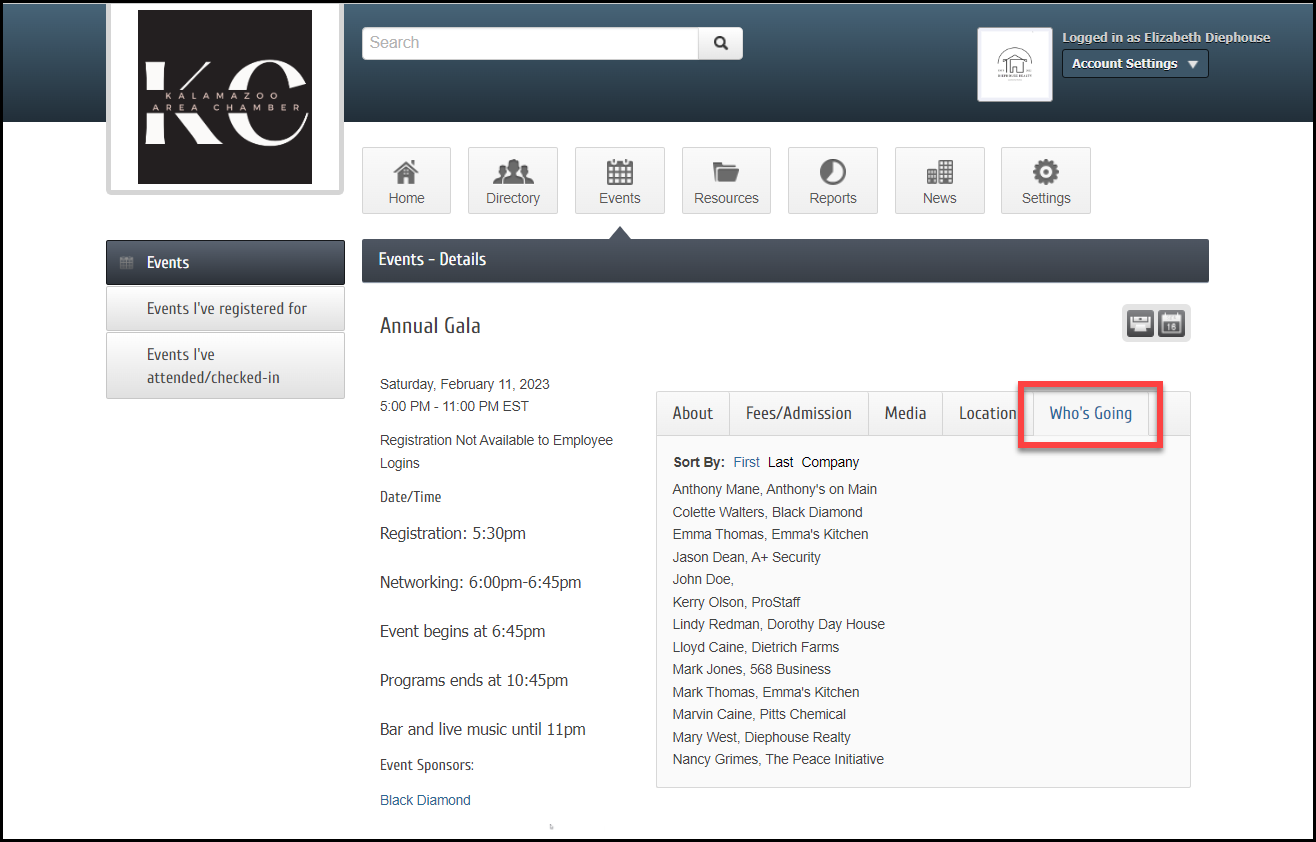1316x842 pixels.
Task: Open the Home navigation icon
Action: point(406,181)
